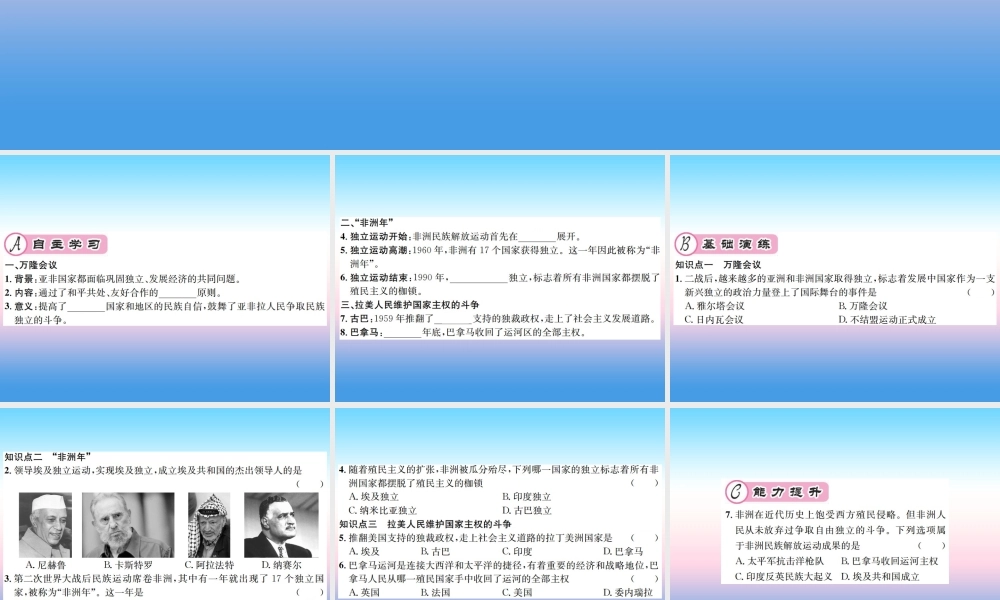
Task: Choose option A. 埃及独立
Action: 374,496
